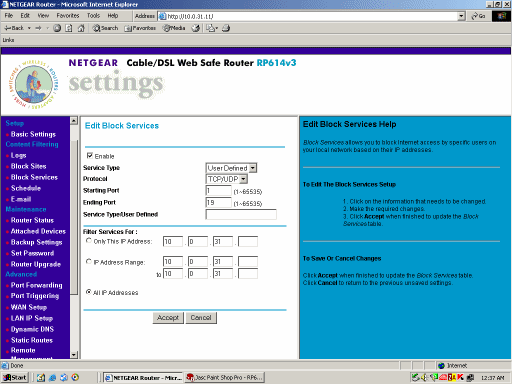
Task: Open the History icon in toolbar
Action: pyautogui.click(x=196, y=28)
